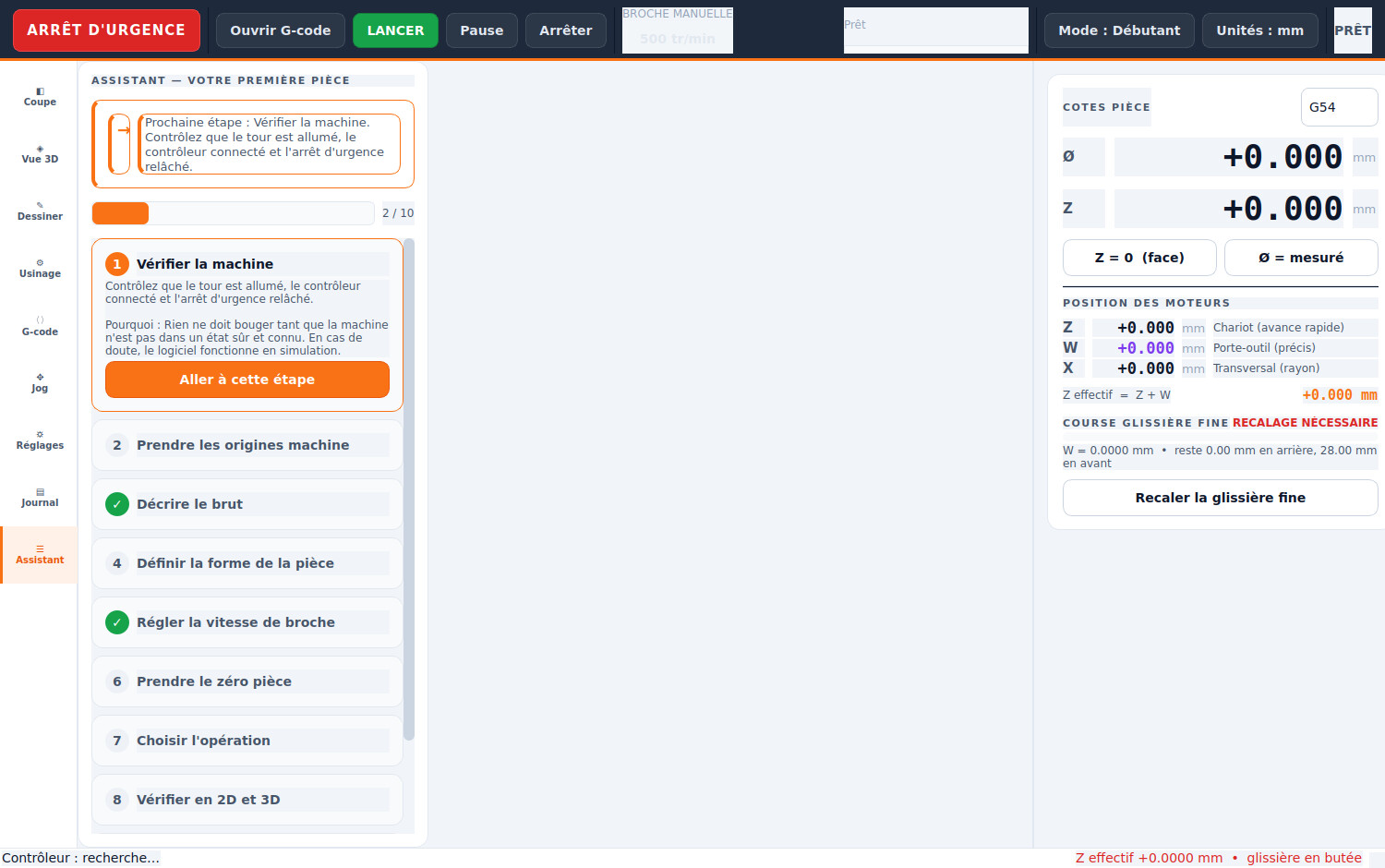Image resolution: width=1385 pixels, height=868 pixels.
Task: Click the Ø = mesuré button
Action: click(1301, 258)
